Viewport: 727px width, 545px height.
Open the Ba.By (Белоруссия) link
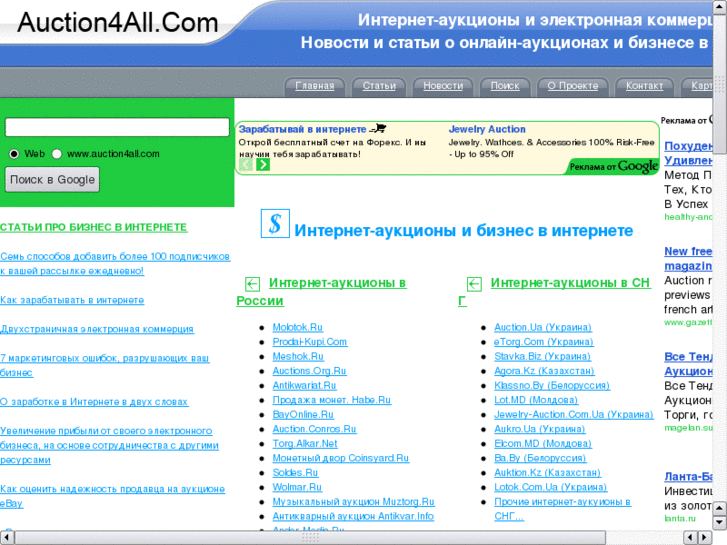(x=540, y=458)
